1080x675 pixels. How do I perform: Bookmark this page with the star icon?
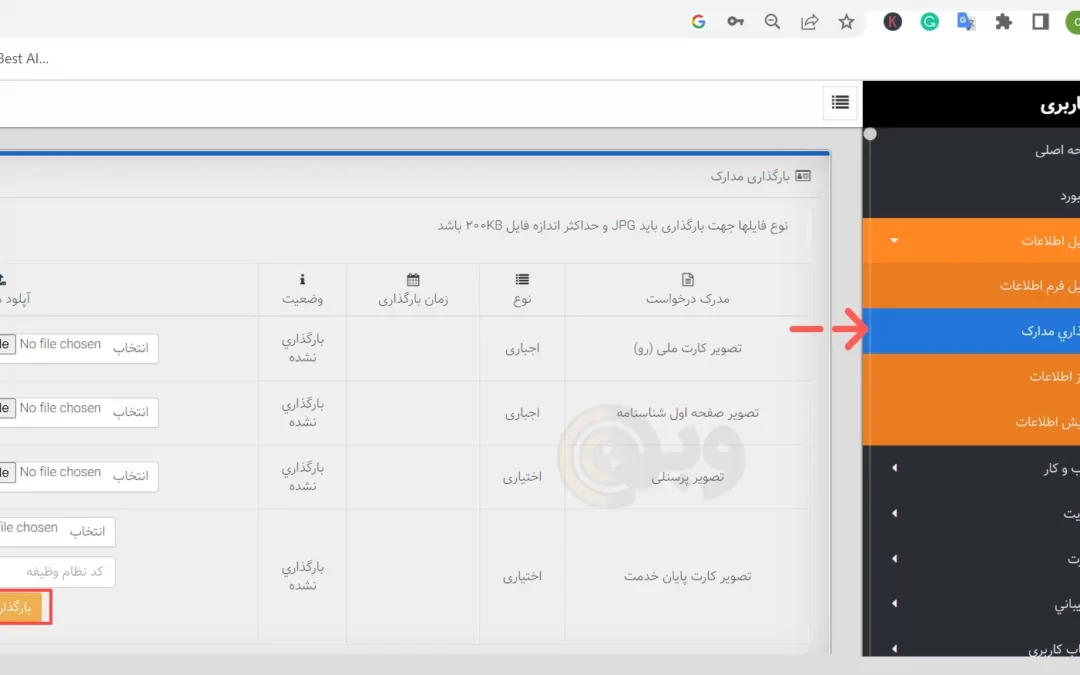(846, 22)
